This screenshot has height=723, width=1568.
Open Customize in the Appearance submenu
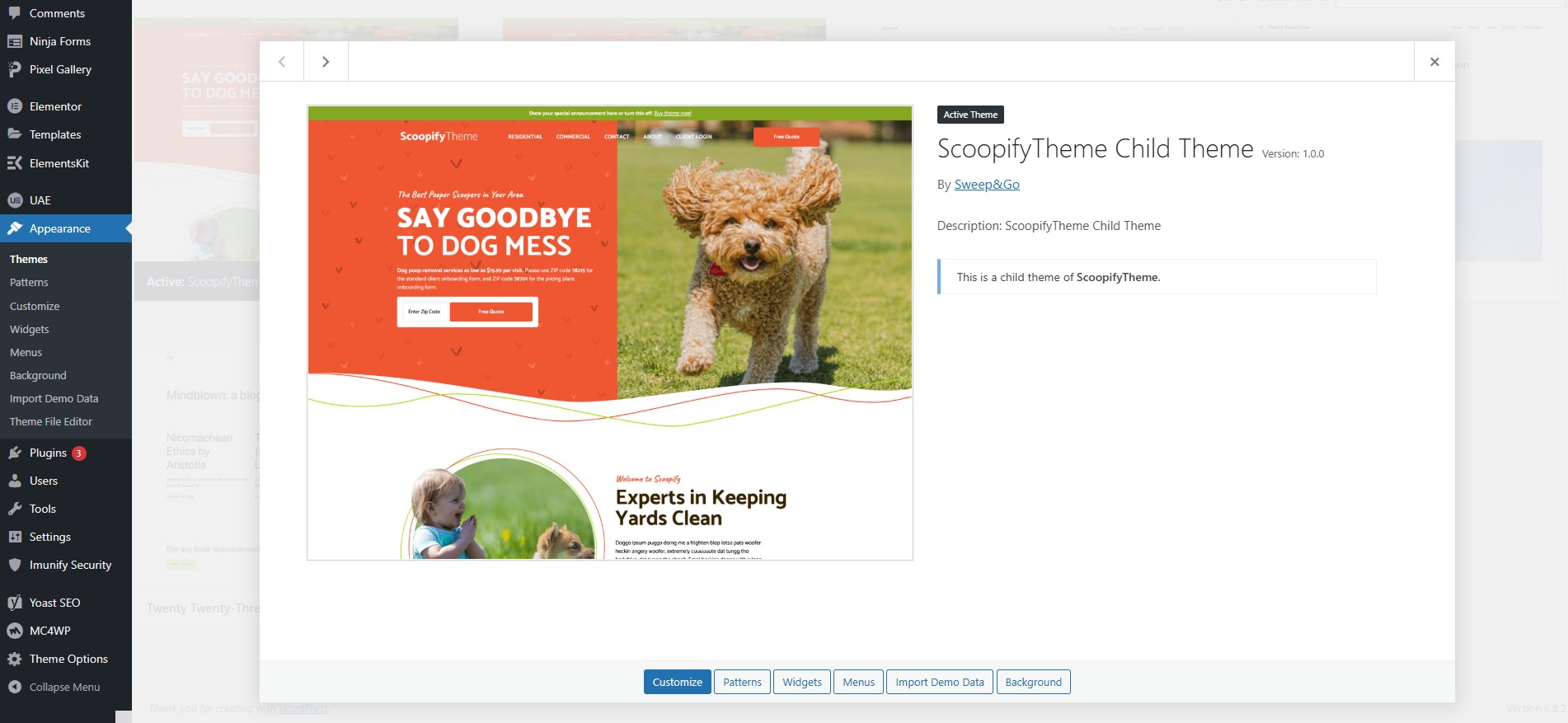[x=35, y=306]
